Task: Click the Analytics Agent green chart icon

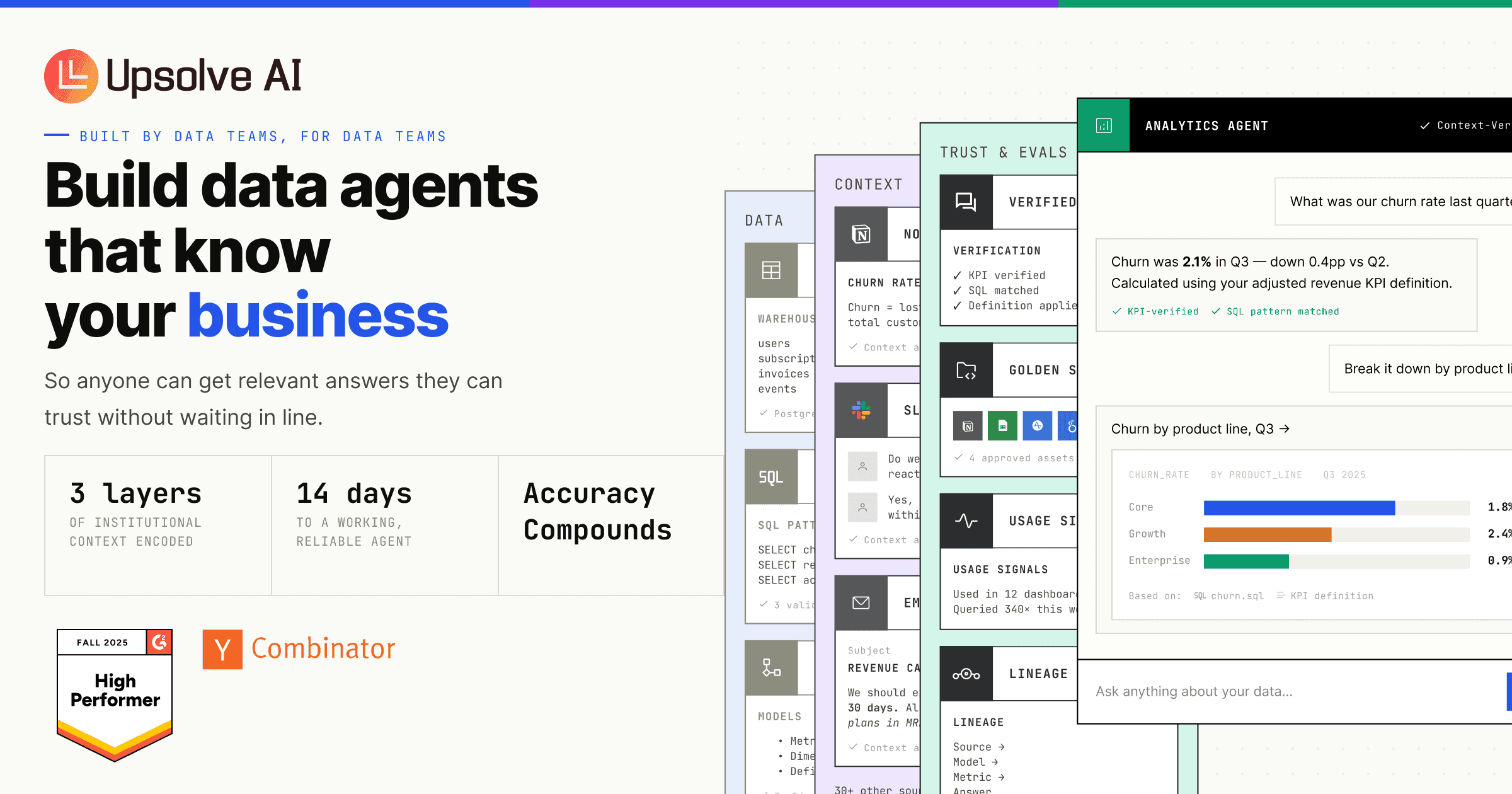Action: point(1104,125)
